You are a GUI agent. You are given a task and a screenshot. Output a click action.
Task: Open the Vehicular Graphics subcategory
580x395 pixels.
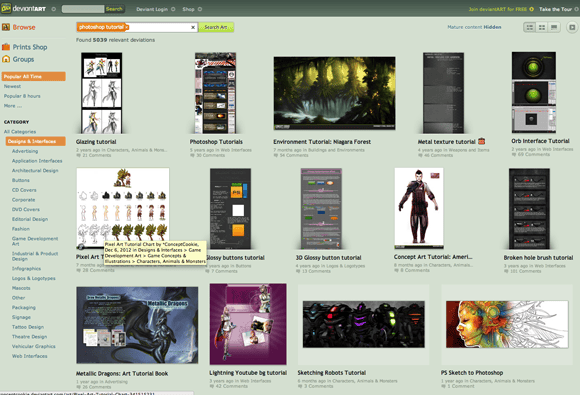(34, 347)
